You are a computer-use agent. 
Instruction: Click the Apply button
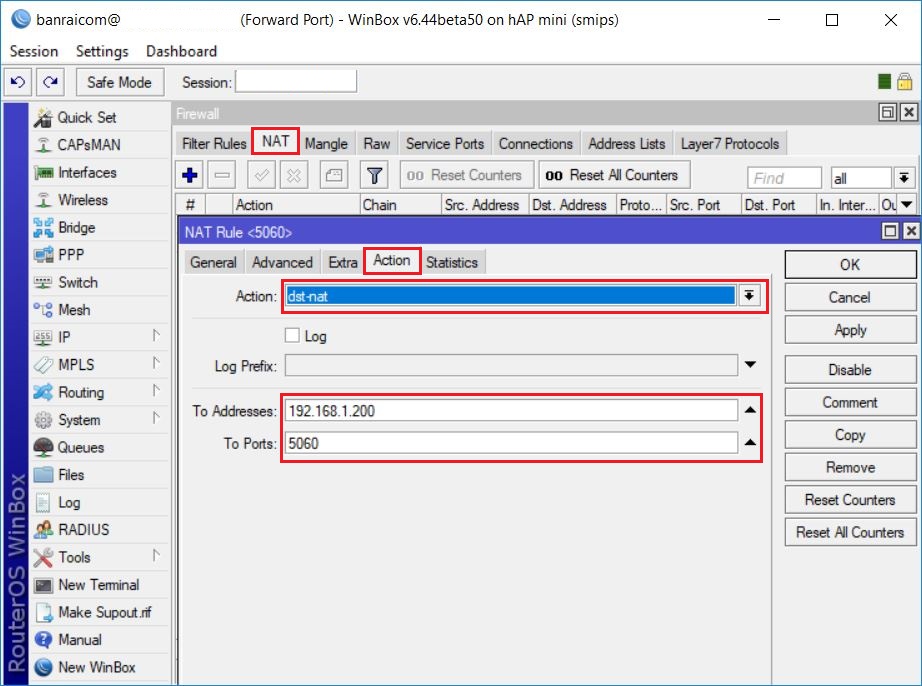point(849,329)
